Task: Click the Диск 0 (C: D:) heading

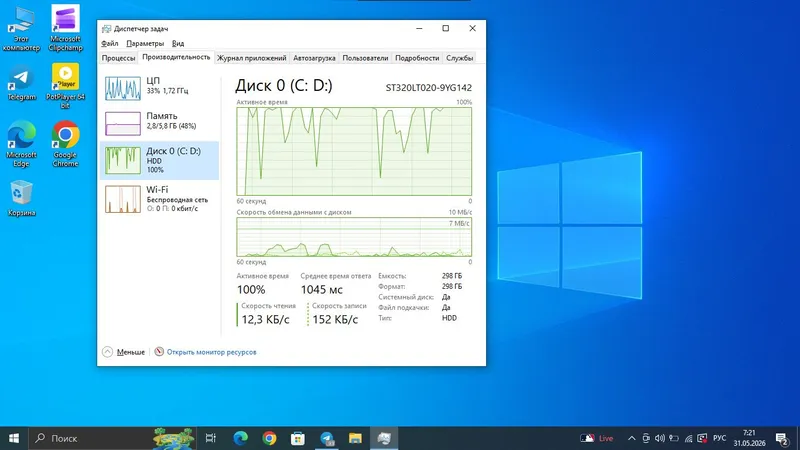Action: click(284, 85)
